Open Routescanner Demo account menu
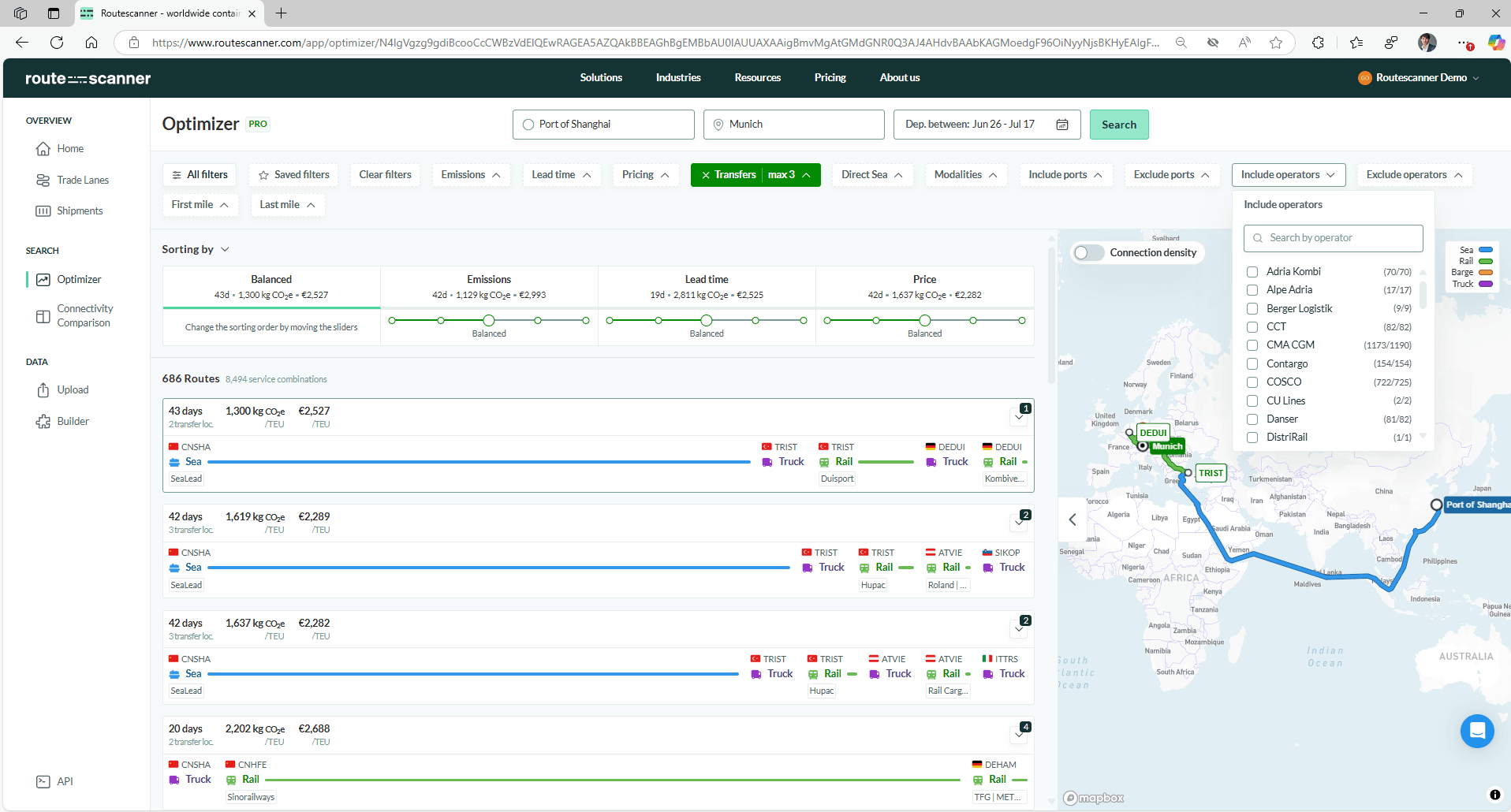The image size is (1511, 812). pos(1419,78)
